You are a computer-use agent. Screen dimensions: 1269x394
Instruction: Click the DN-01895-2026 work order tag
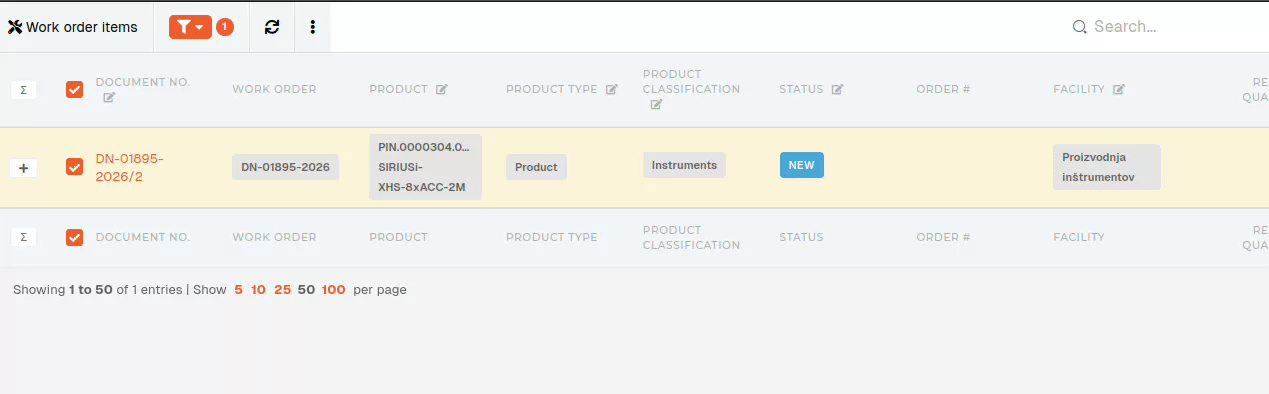point(285,167)
